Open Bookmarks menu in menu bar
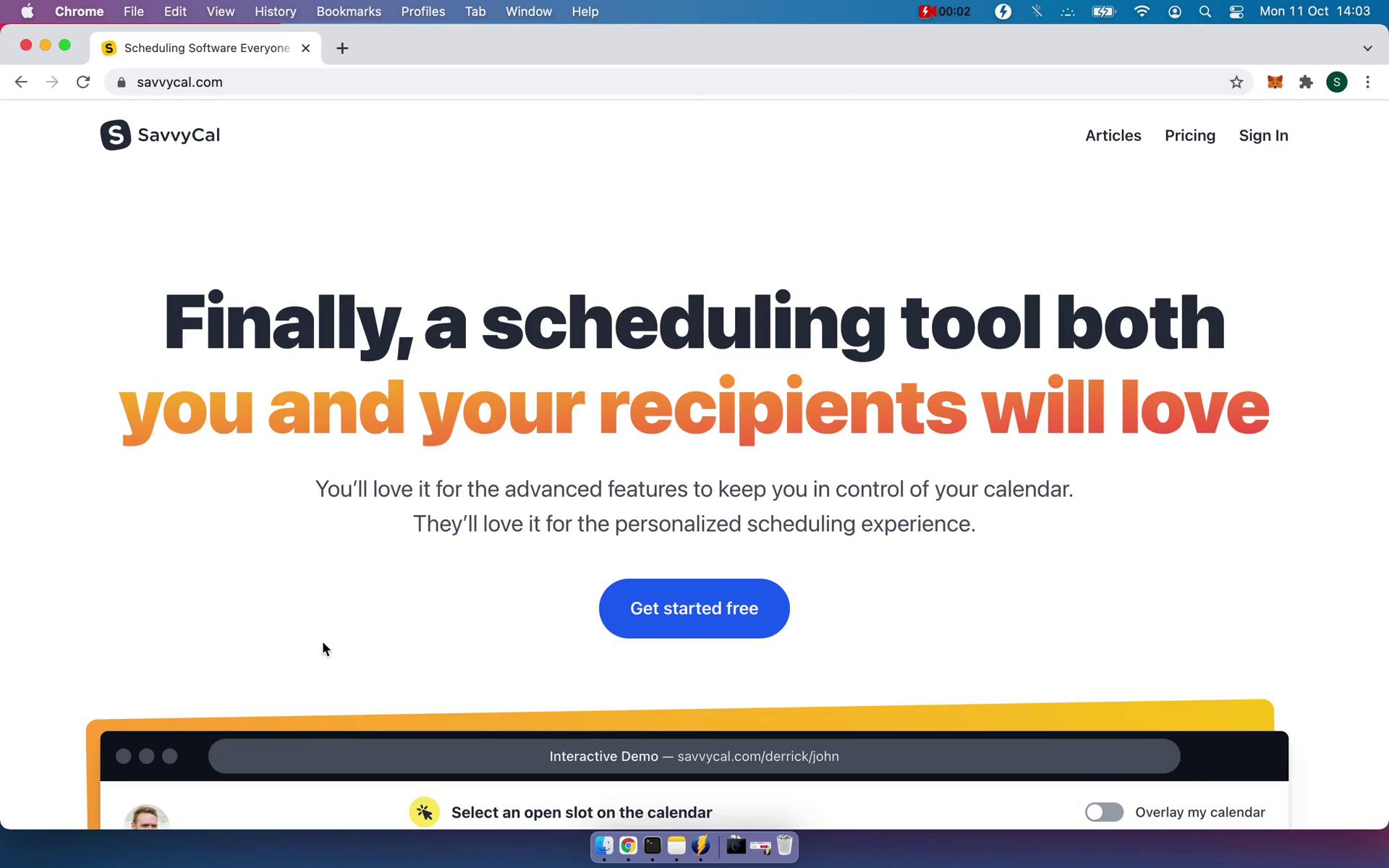The width and height of the screenshot is (1389, 868). [x=348, y=11]
